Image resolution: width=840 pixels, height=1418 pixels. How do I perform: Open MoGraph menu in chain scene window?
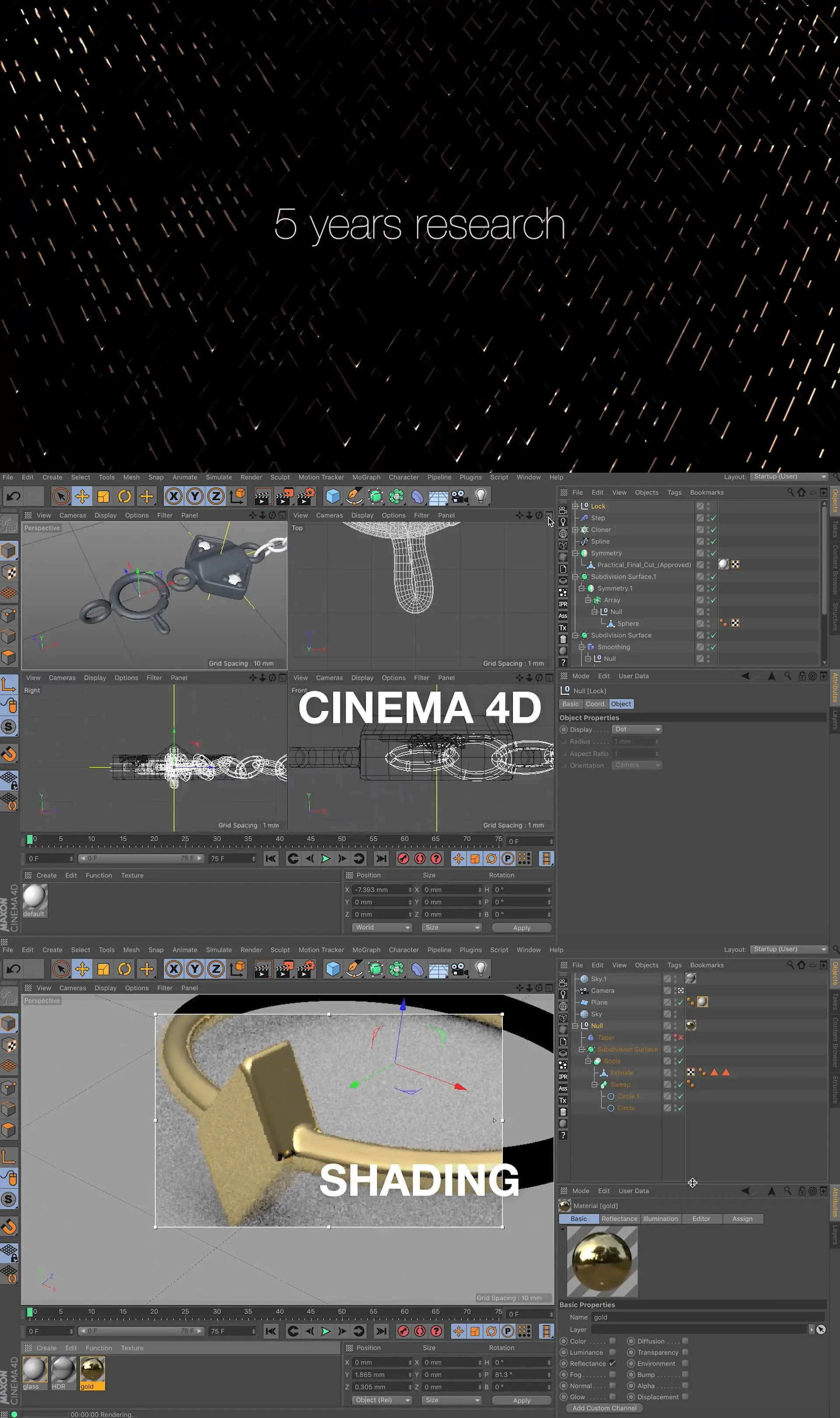(366, 477)
